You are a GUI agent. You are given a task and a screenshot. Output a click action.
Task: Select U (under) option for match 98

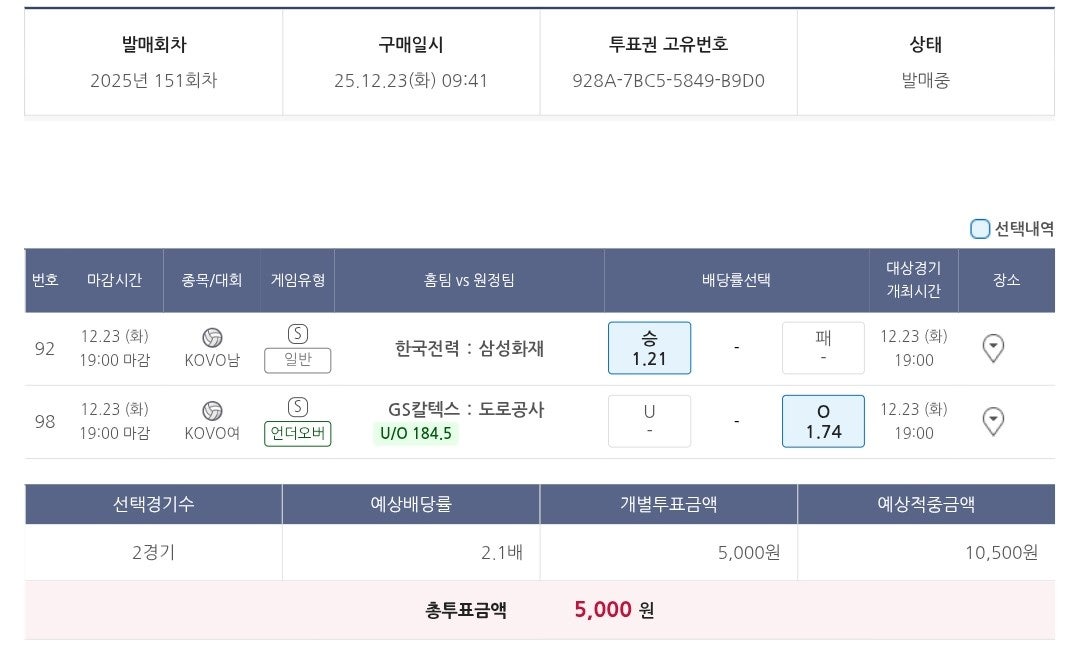click(649, 421)
